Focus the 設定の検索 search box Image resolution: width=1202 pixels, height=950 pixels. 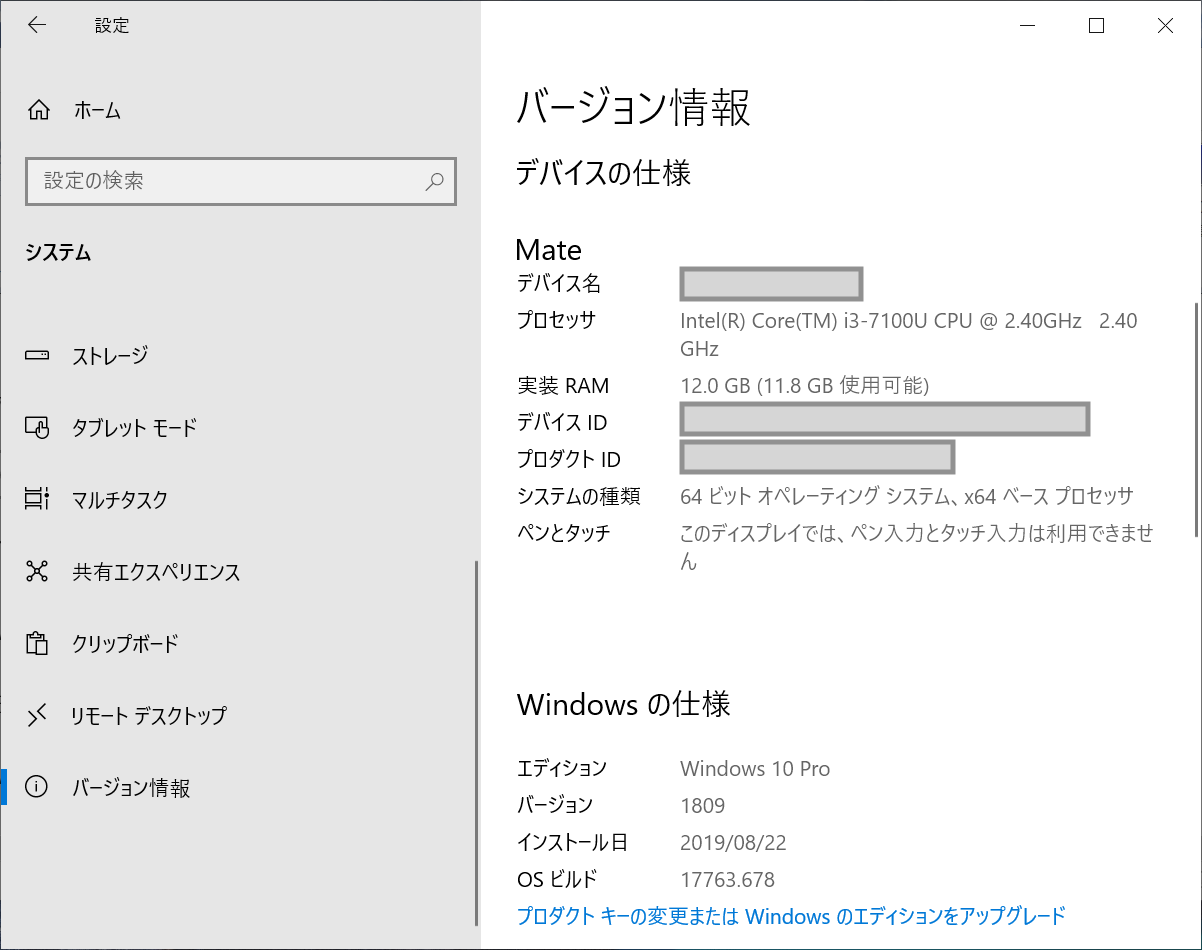pos(241,181)
